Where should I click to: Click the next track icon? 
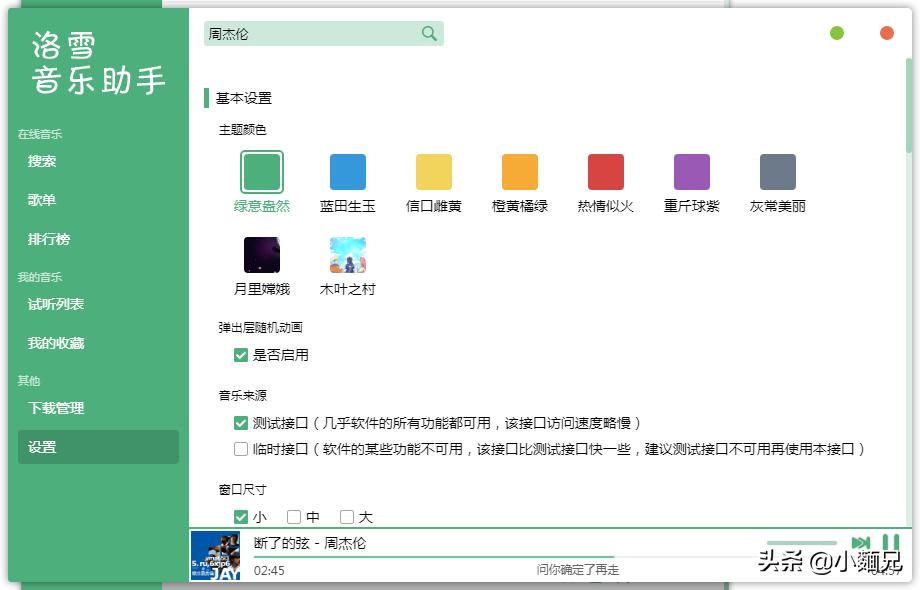862,541
